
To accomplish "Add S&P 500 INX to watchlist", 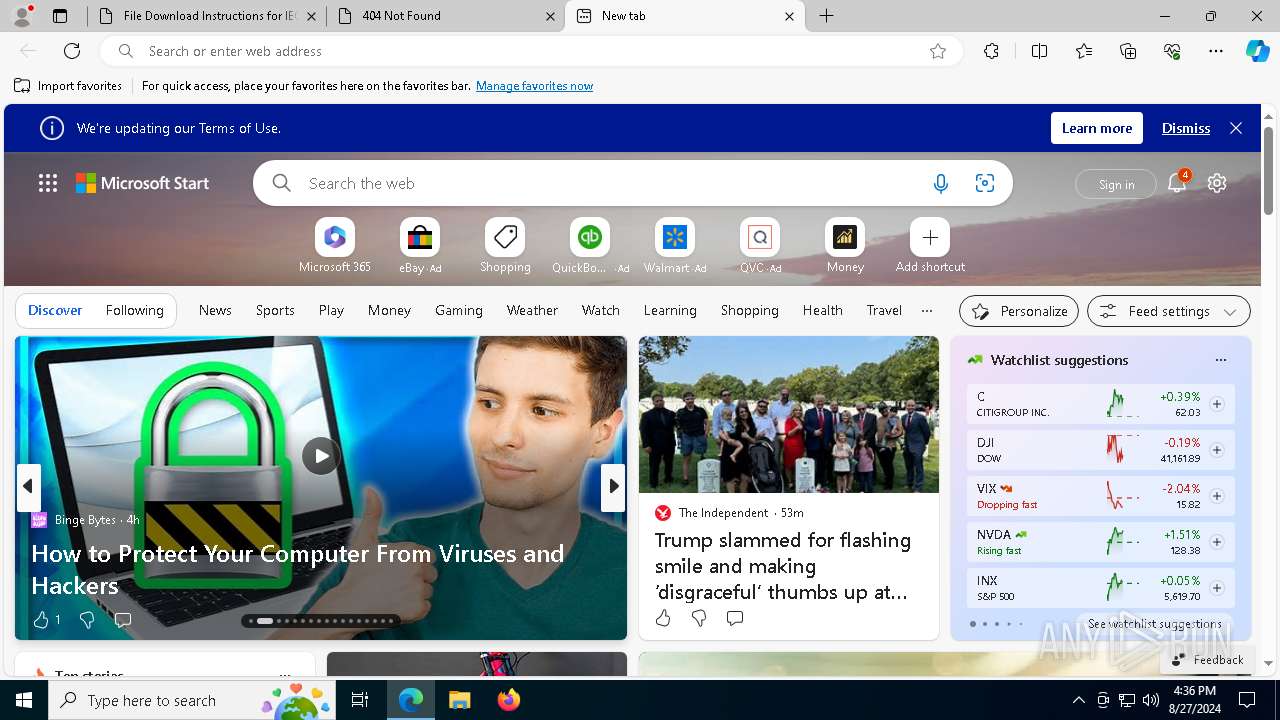I will (x=1217, y=588).
